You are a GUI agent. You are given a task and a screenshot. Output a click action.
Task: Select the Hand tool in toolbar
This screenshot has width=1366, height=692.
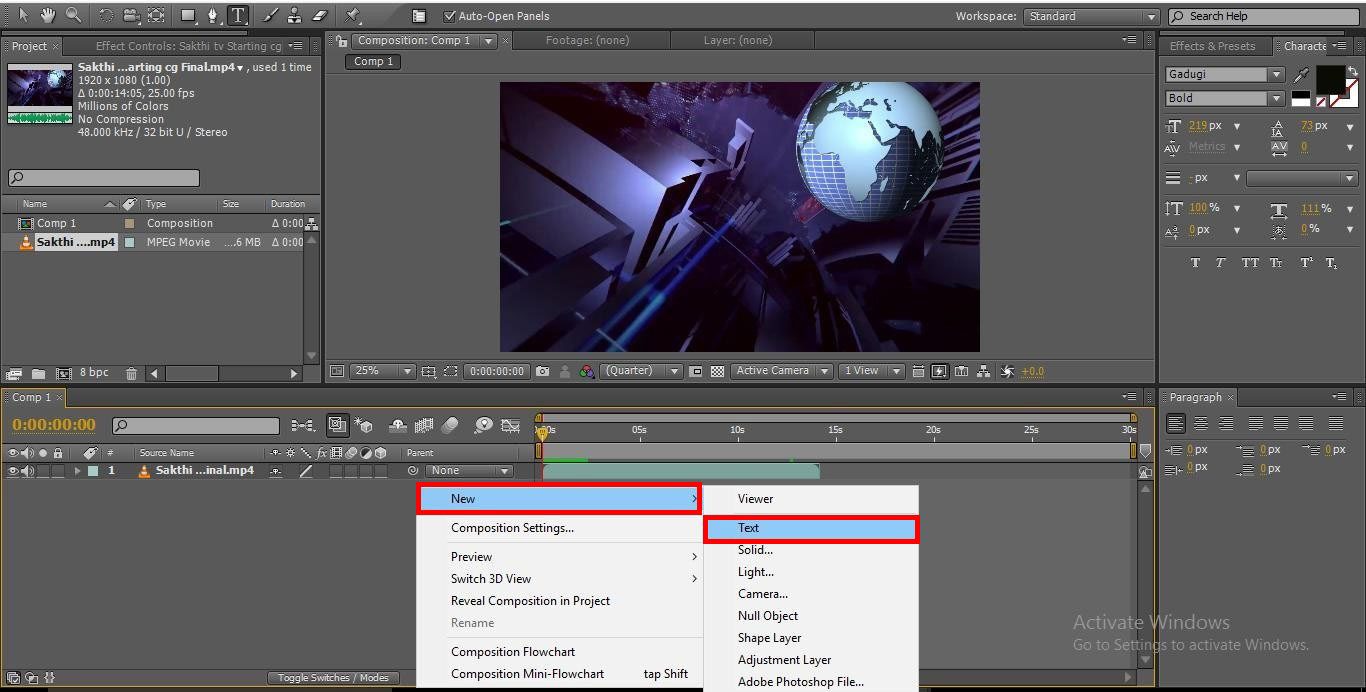[48, 15]
